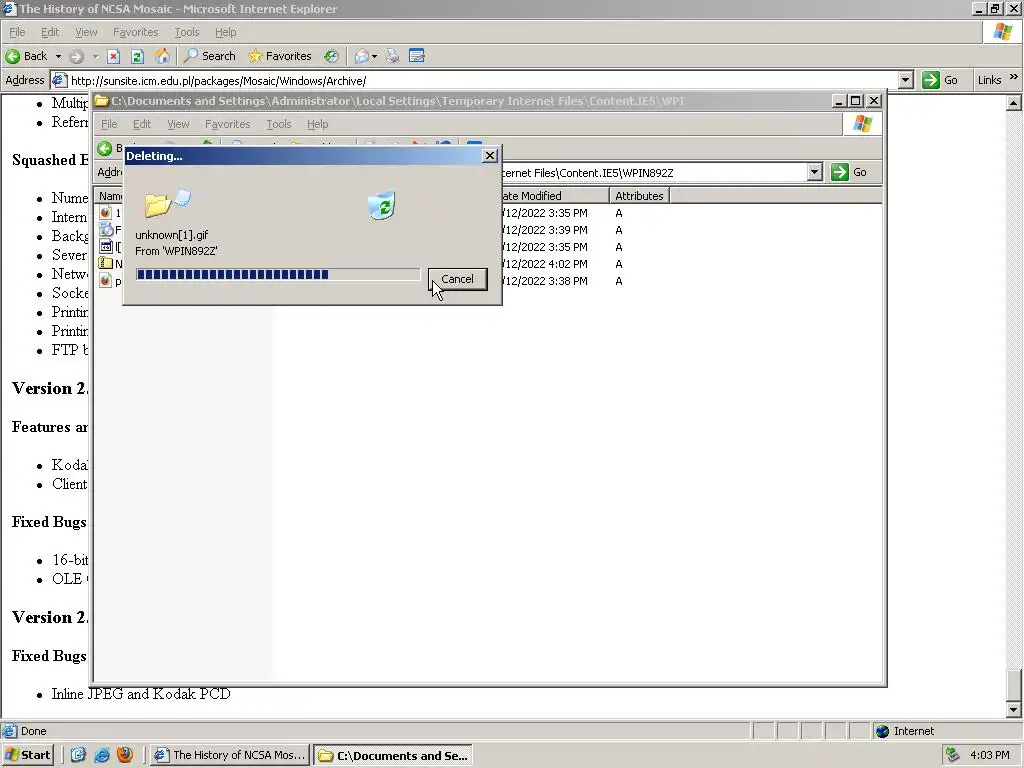Image resolution: width=1024 pixels, height=768 pixels.
Task: Click 'Inline JPEG and Kodak PCD' text
Action: click(141, 694)
